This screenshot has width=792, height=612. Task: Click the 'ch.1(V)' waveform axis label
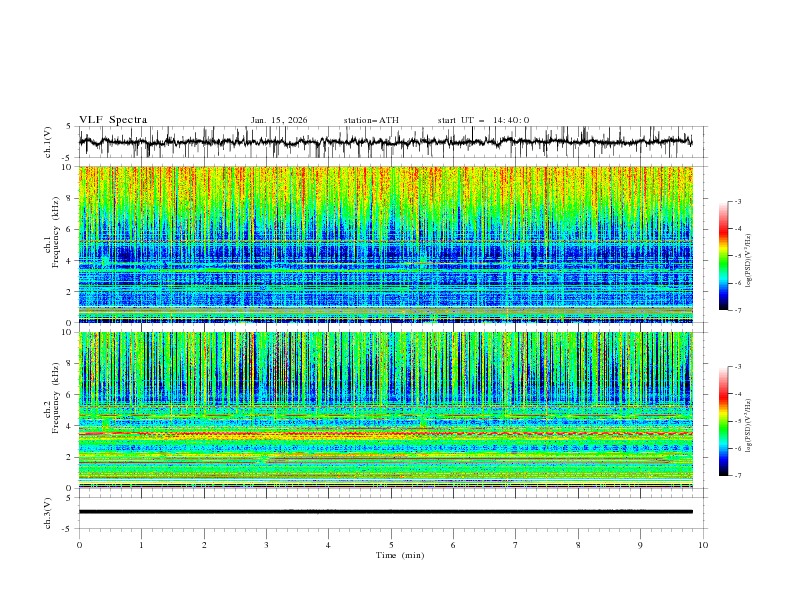click(48, 142)
